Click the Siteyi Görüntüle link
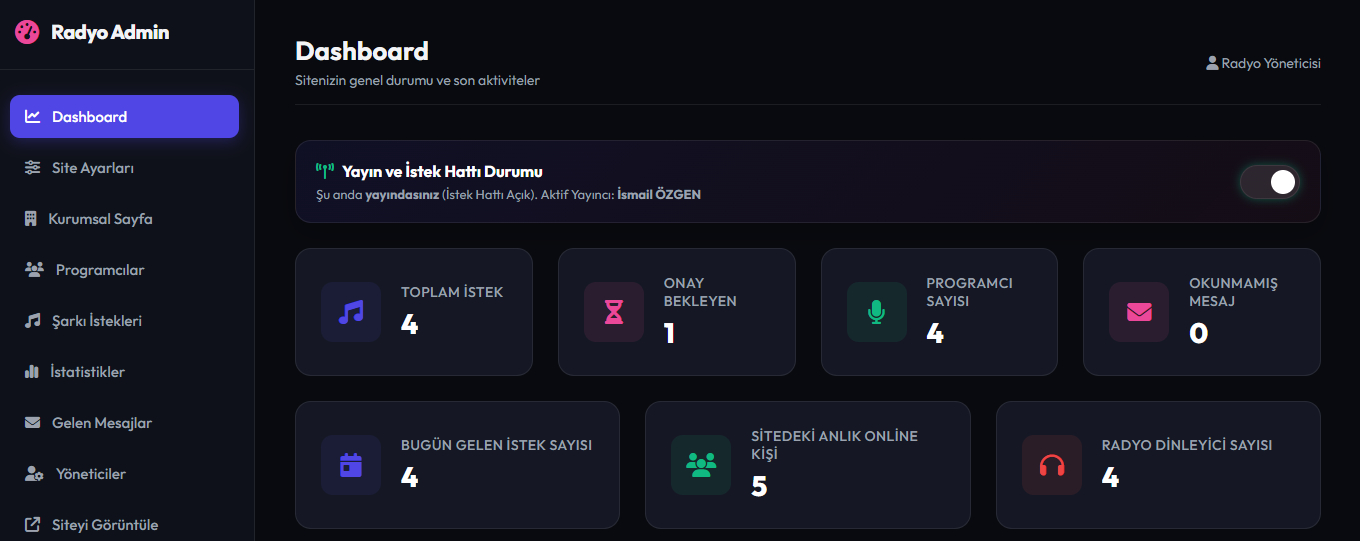The width and height of the screenshot is (1360, 541). click(124, 524)
